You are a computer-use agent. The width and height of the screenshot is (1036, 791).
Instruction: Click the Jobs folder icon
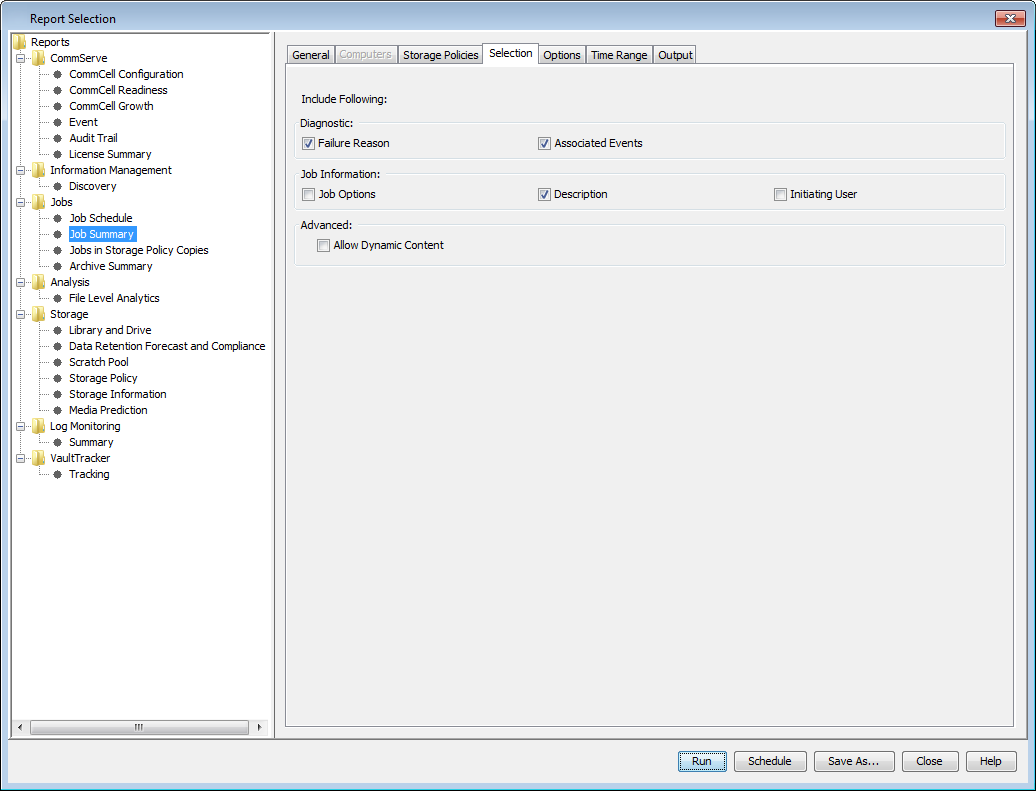pyautogui.click(x=39, y=202)
